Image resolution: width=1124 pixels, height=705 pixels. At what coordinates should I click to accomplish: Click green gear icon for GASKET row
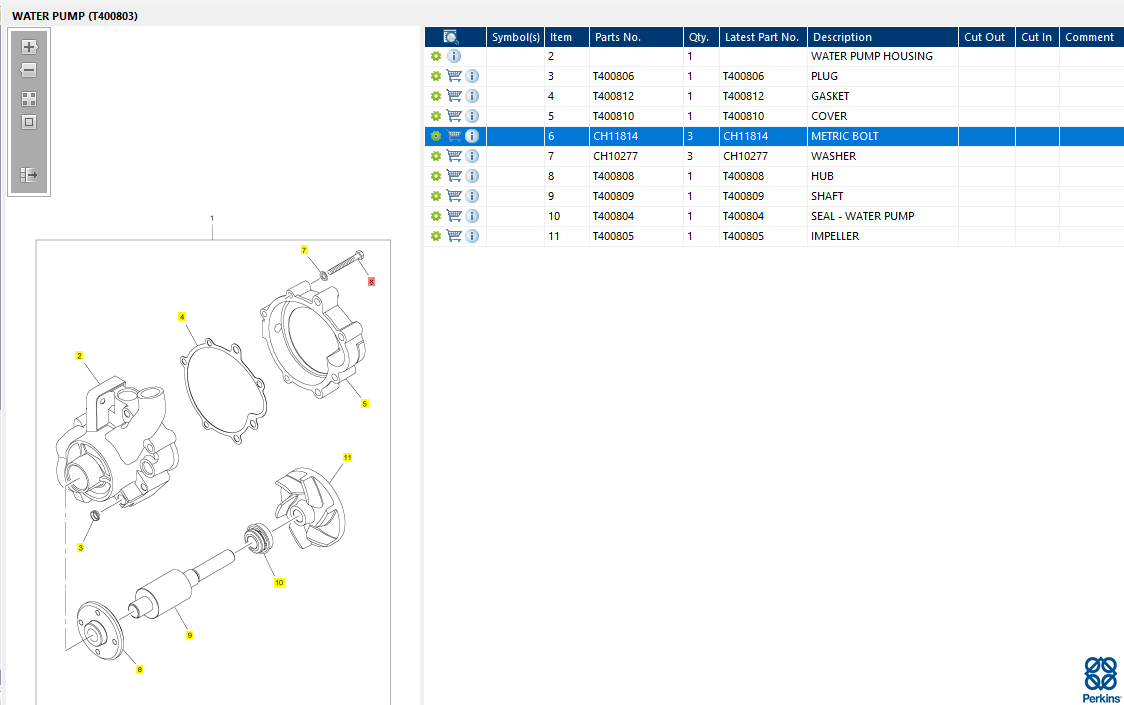pos(436,96)
